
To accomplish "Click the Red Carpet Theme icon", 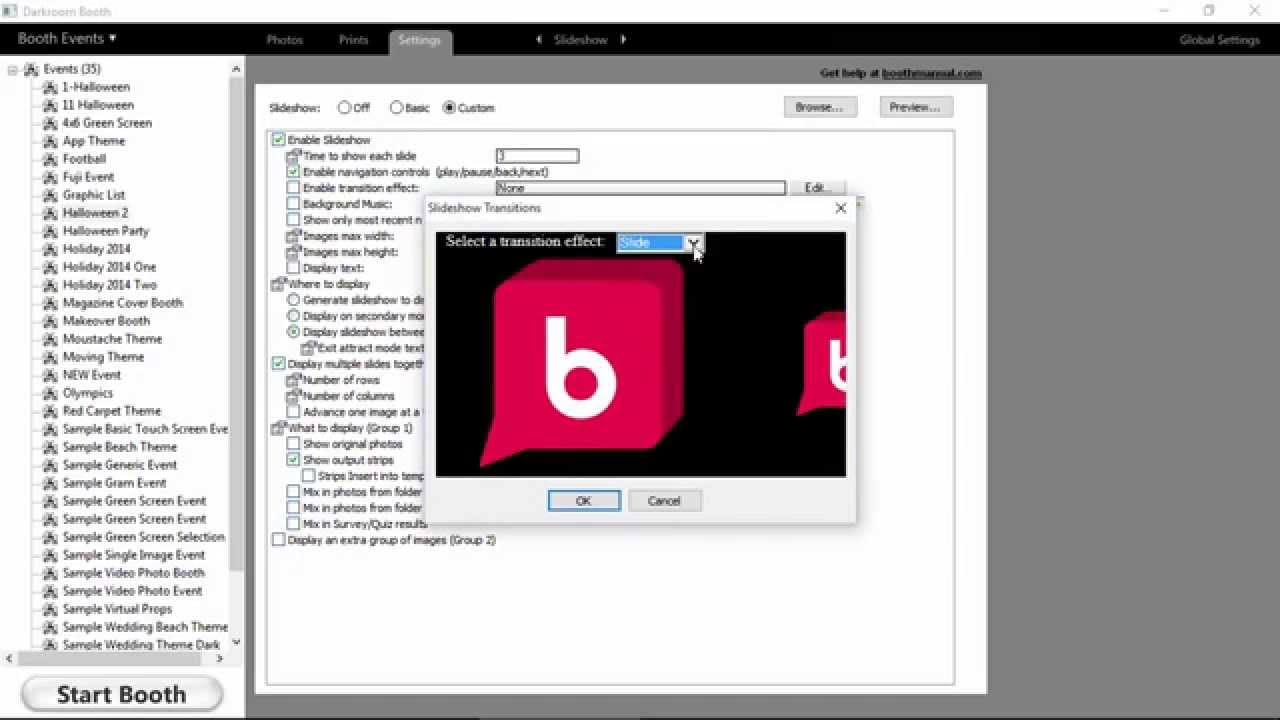I will click(50, 411).
